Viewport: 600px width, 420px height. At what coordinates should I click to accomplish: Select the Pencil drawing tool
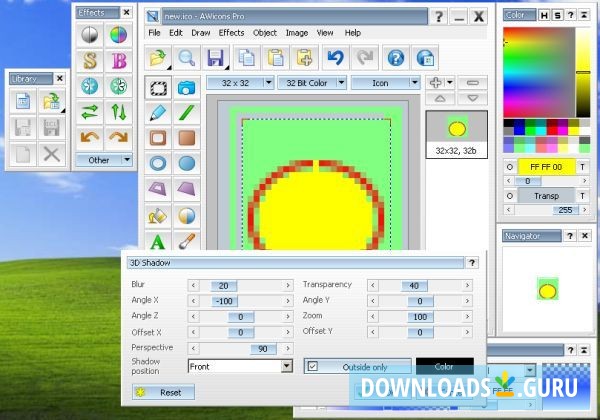pos(158,113)
